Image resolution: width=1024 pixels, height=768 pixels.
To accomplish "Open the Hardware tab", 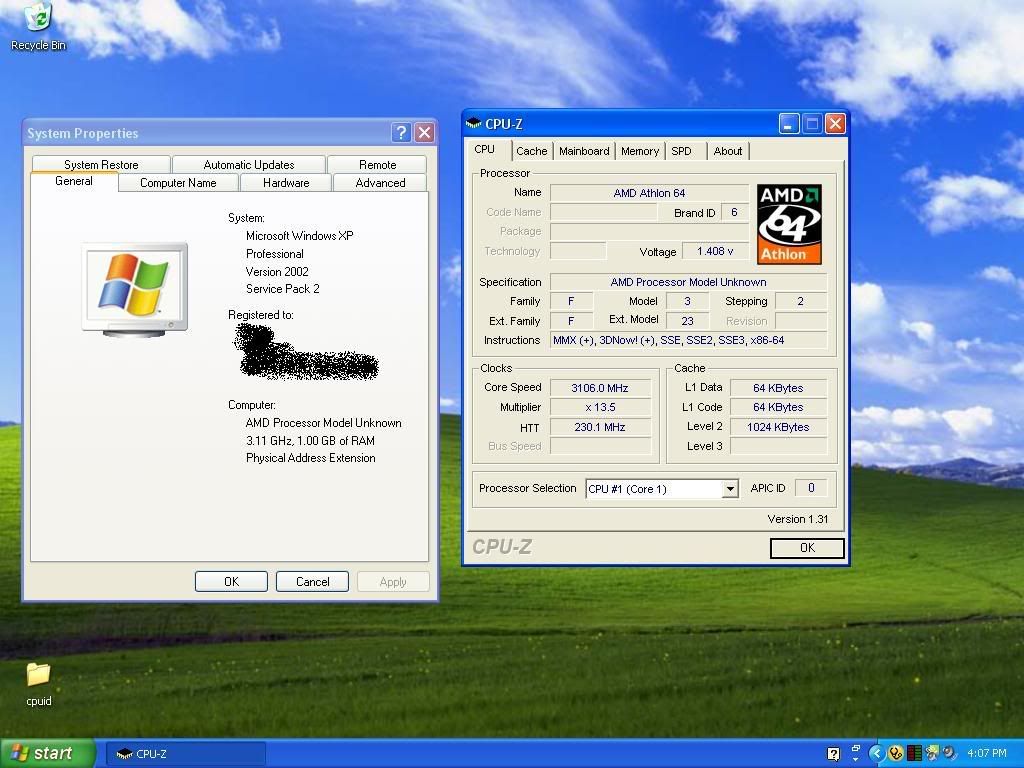I will pos(286,183).
